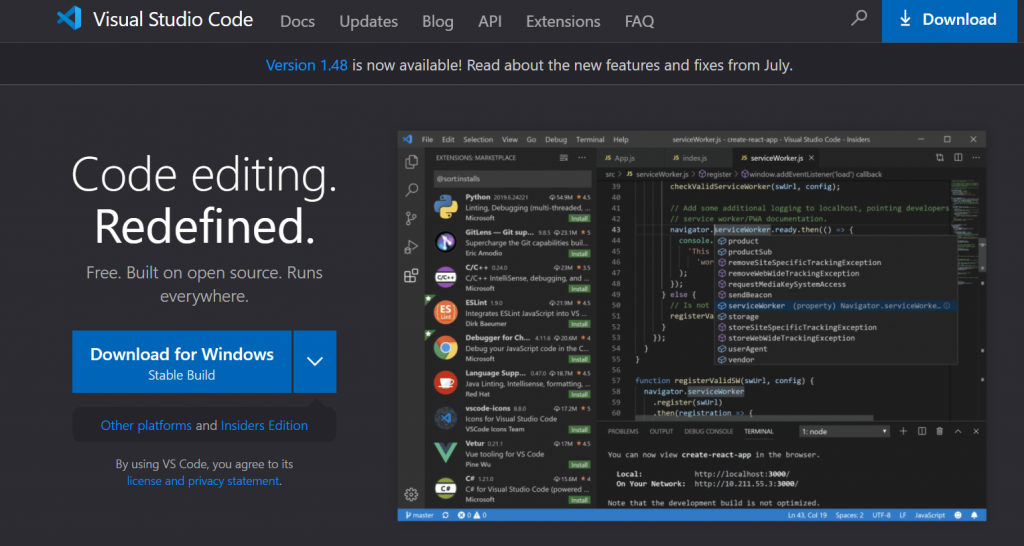Click the feedback smiley status bar icon
The width and height of the screenshot is (1024, 546).
[x=958, y=515]
